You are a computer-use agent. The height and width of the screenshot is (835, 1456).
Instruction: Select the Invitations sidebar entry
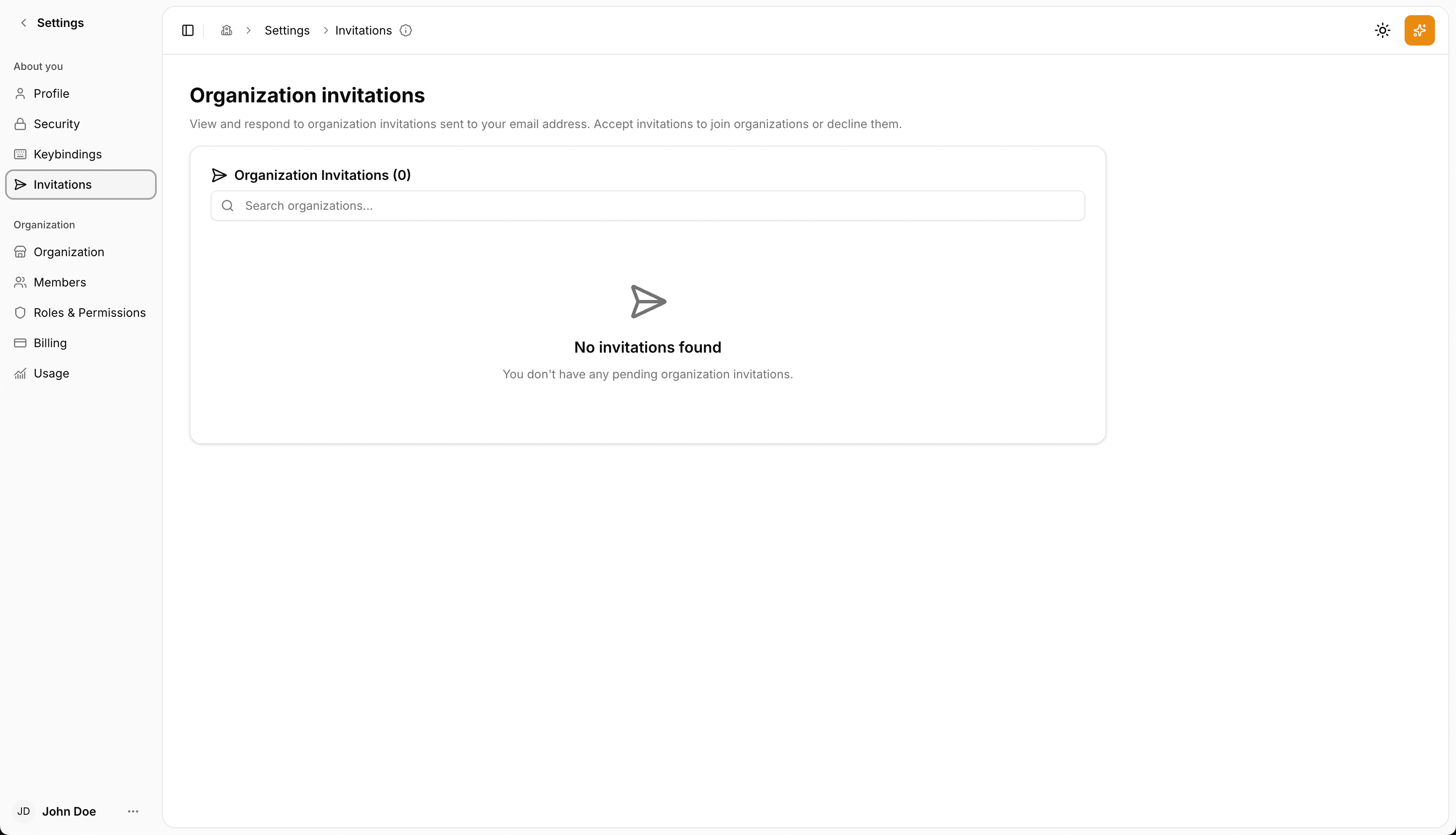pos(62,184)
